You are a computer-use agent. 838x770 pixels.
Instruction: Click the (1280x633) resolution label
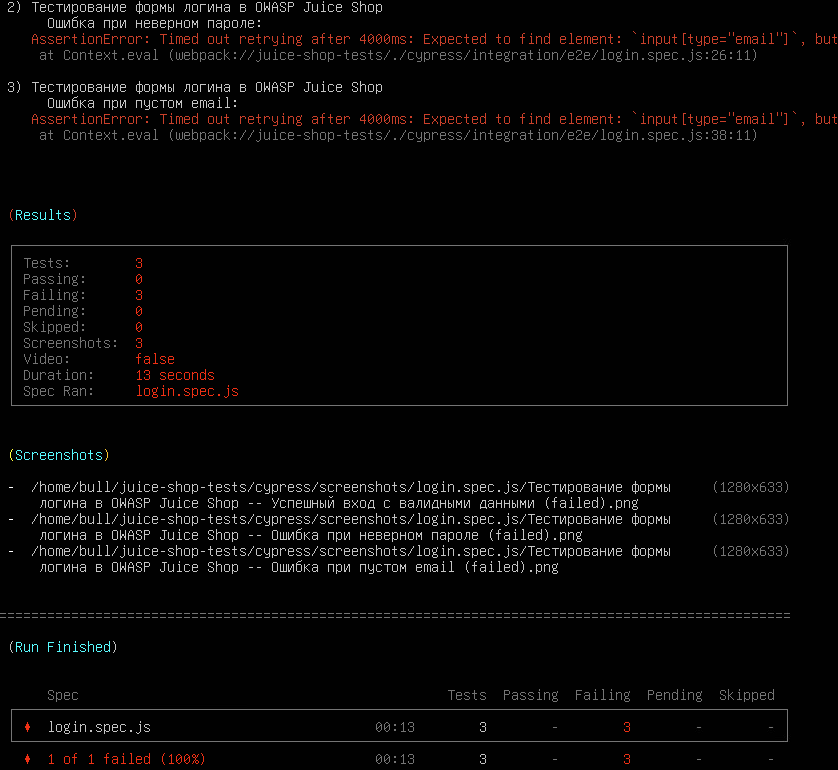[751, 487]
